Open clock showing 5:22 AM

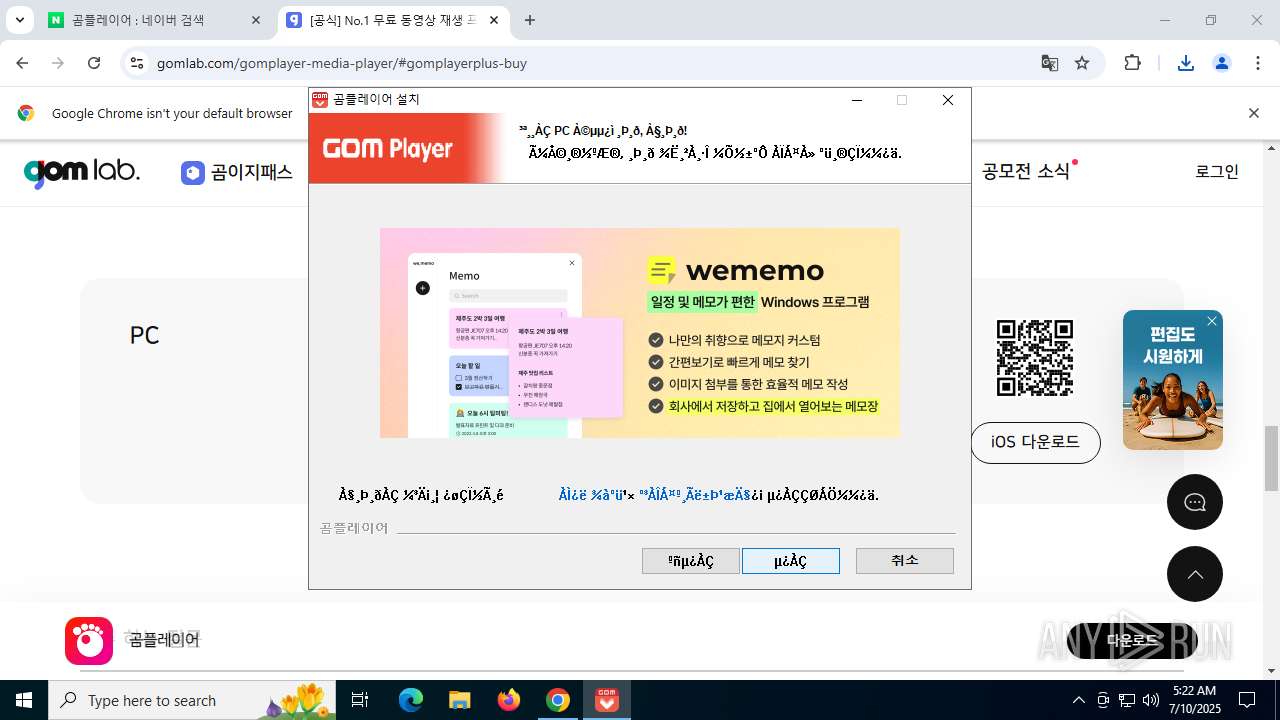(x=1194, y=700)
